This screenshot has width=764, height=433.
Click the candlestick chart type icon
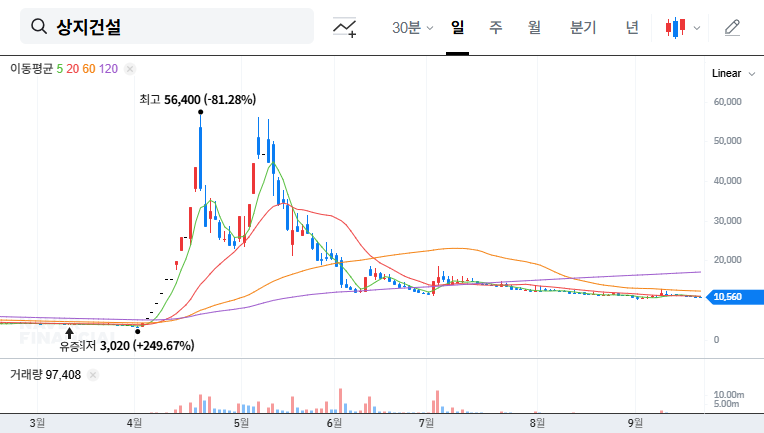coord(676,28)
